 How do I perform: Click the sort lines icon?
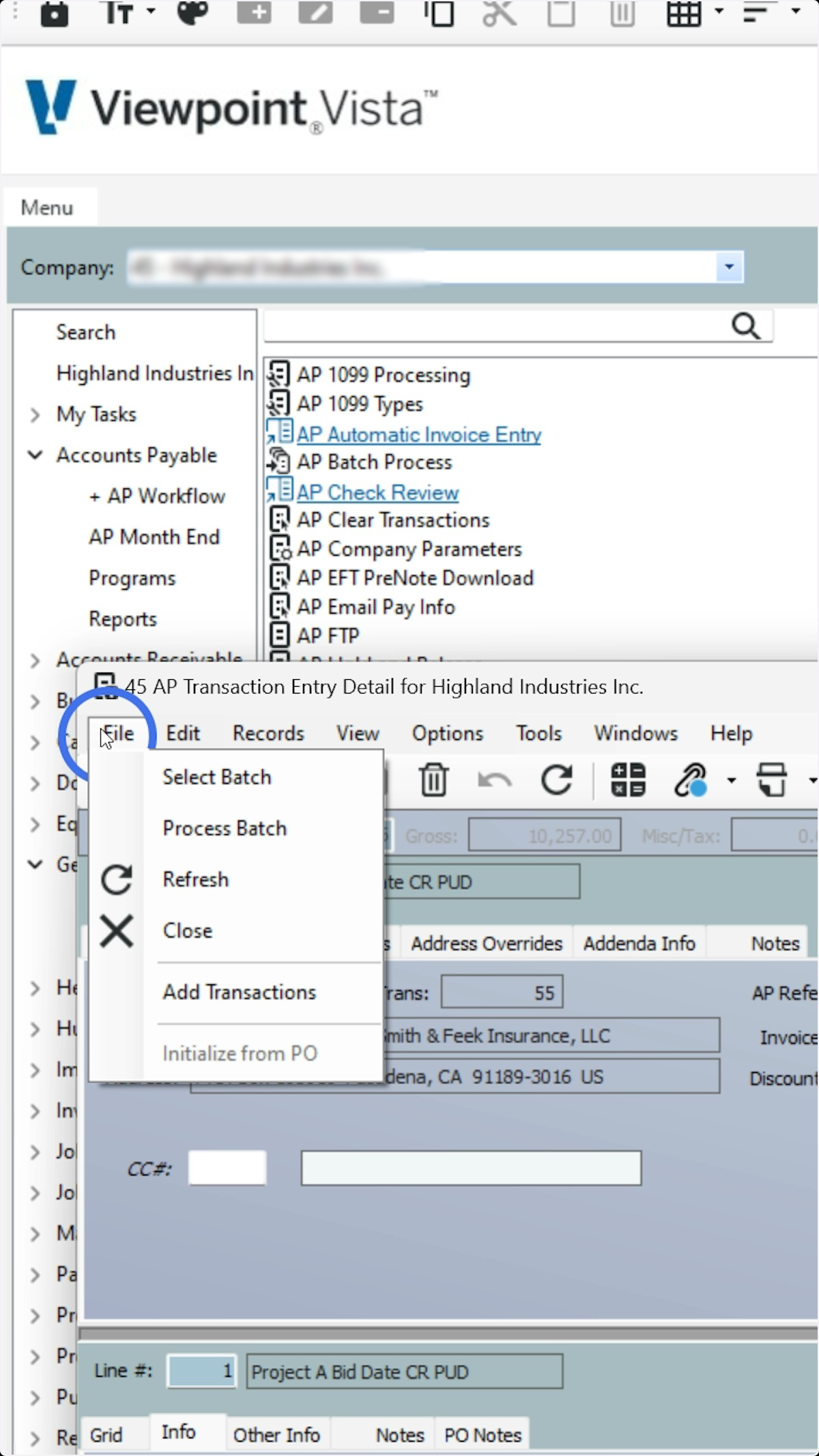(761, 12)
